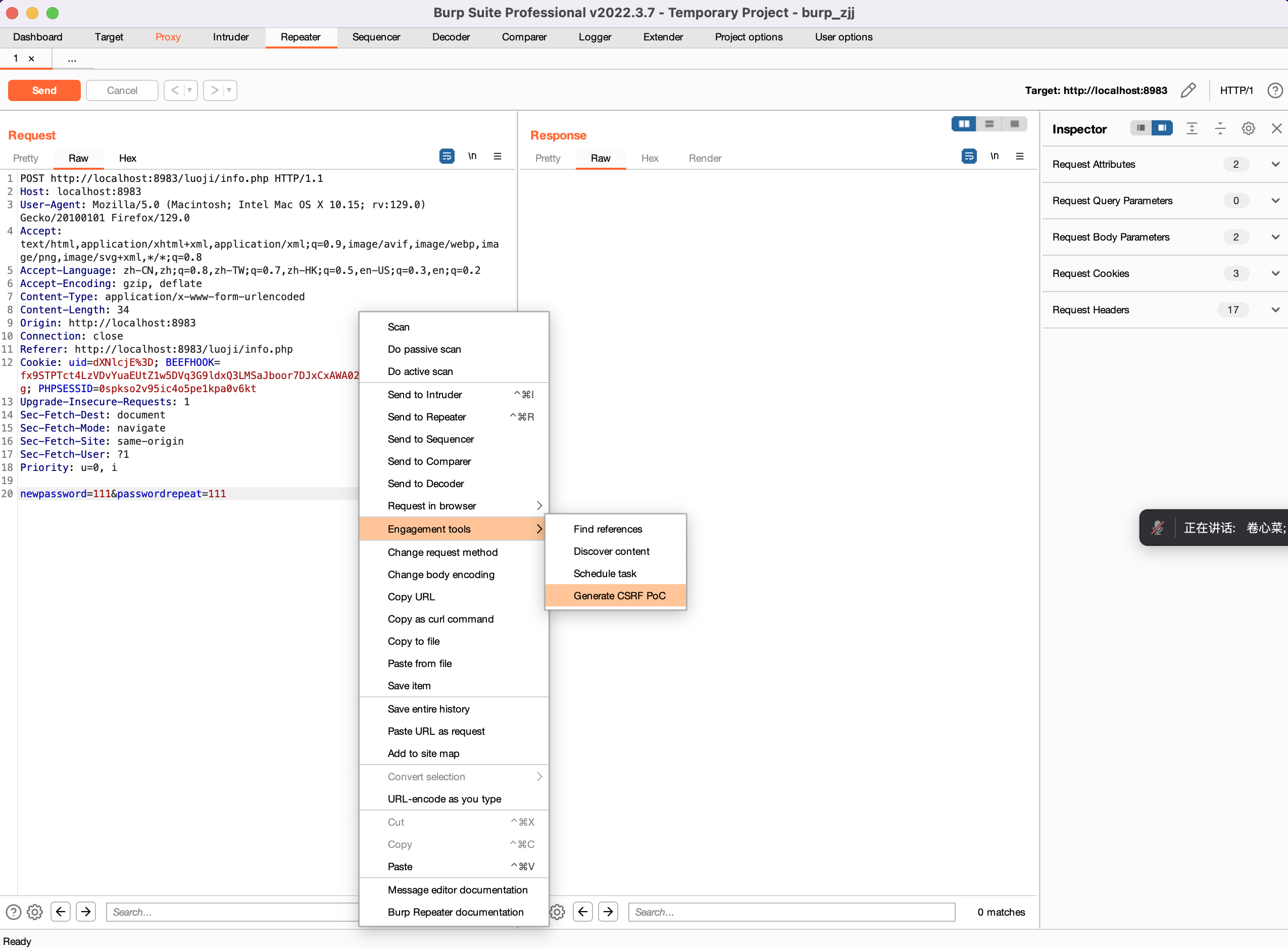Open Response search settings gear
This screenshot has height=948, width=1288.
click(x=558, y=912)
